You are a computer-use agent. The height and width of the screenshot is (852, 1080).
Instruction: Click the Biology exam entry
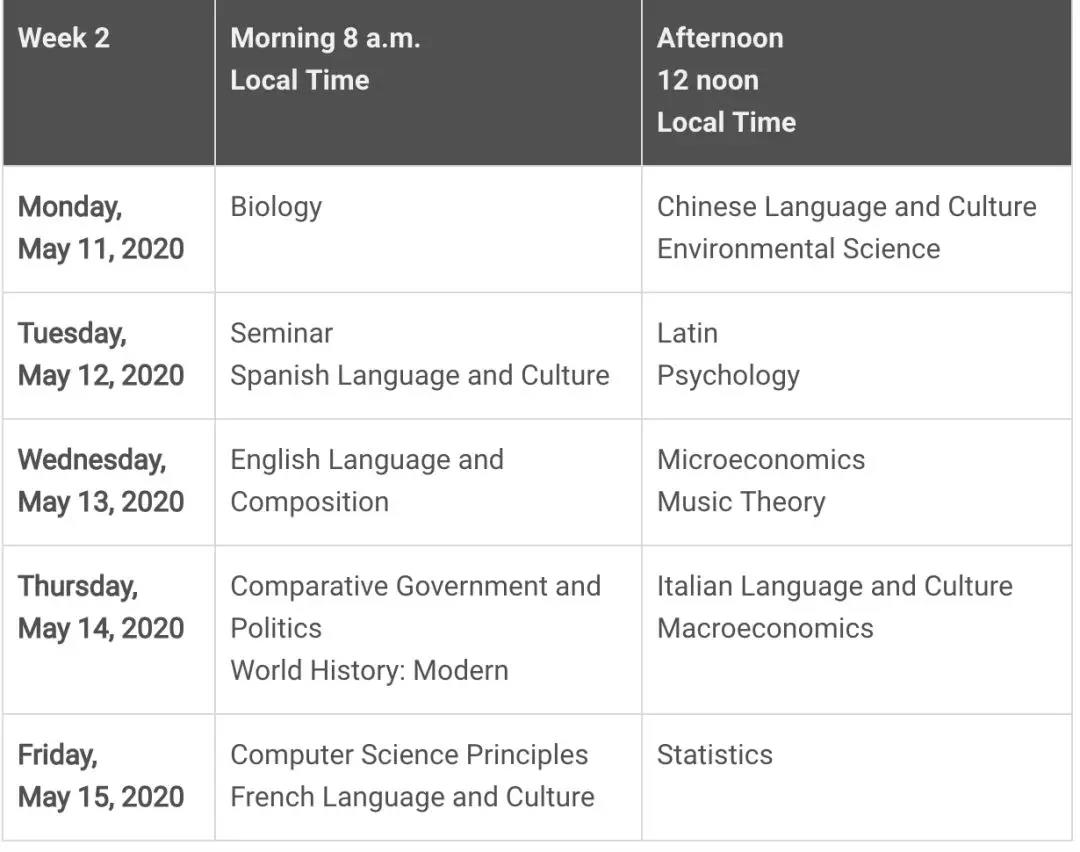click(276, 207)
